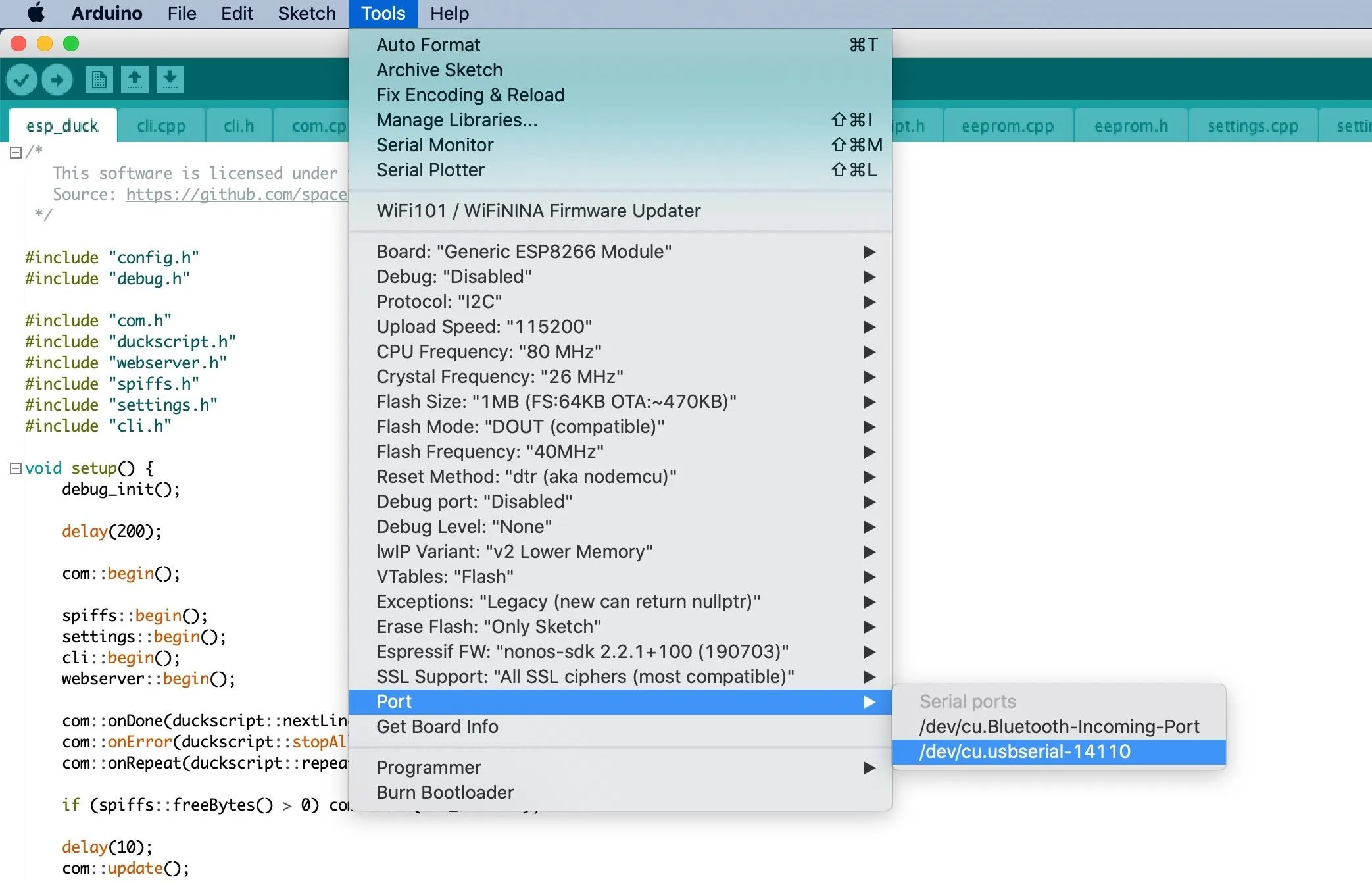The image size is (1372, 883).
Task: Open Manage Libraries menu item
Action: [x=620, y=120]
